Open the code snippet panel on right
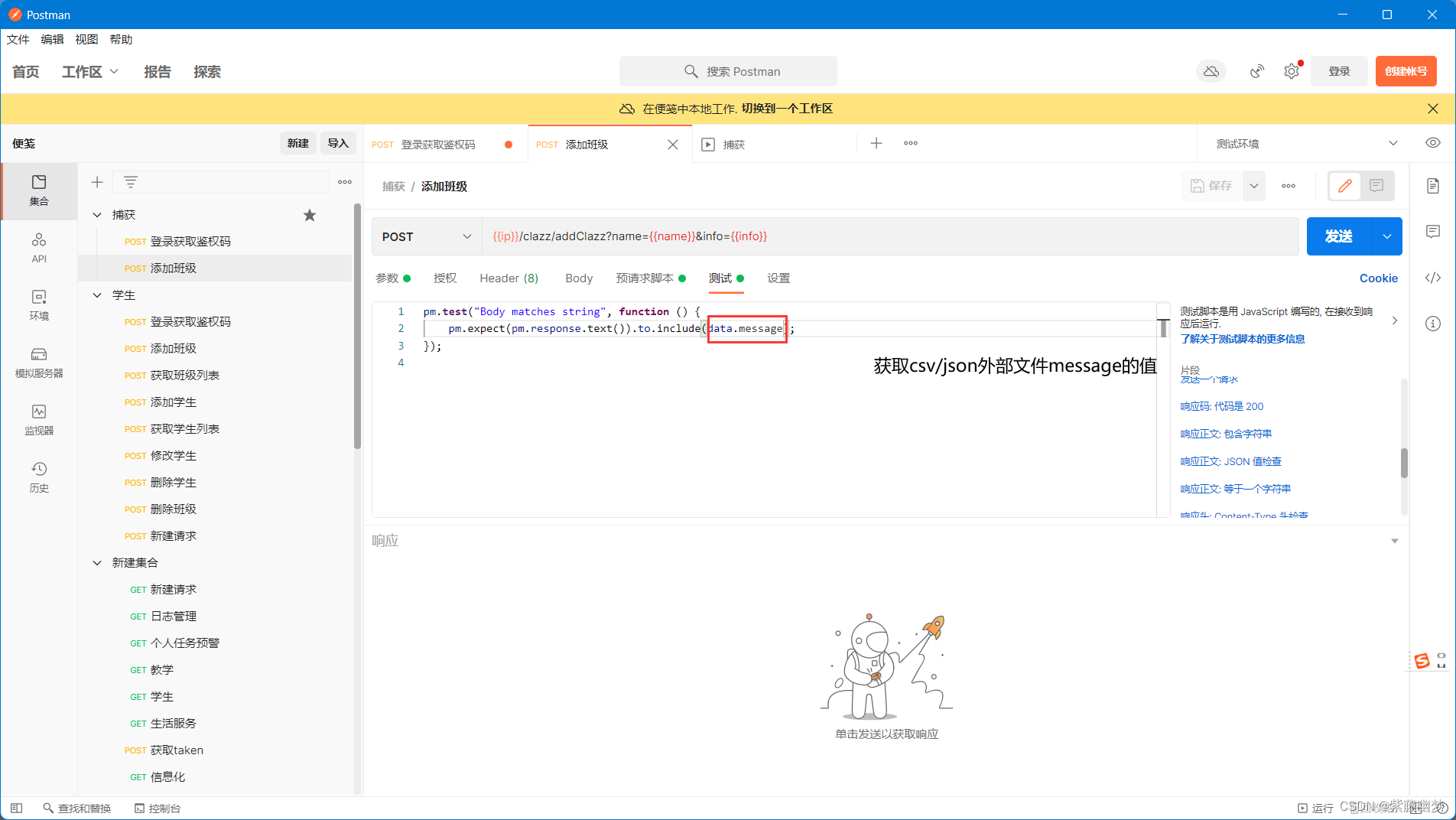Image resolution: width=1456 pixels, height=820 pixels. click(x=1433, y=278)
